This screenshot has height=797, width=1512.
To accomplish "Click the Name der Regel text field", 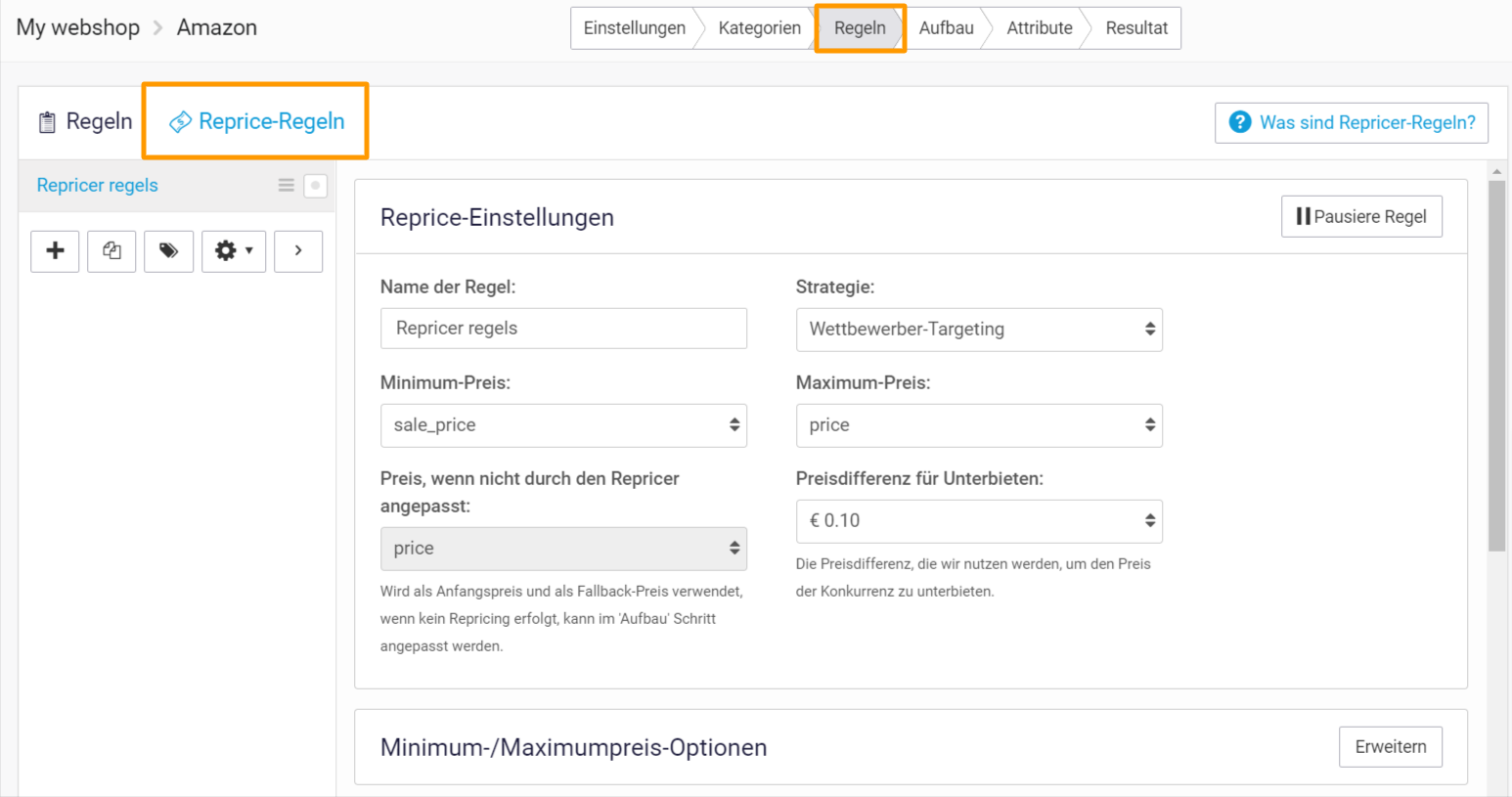I will 563,329.
